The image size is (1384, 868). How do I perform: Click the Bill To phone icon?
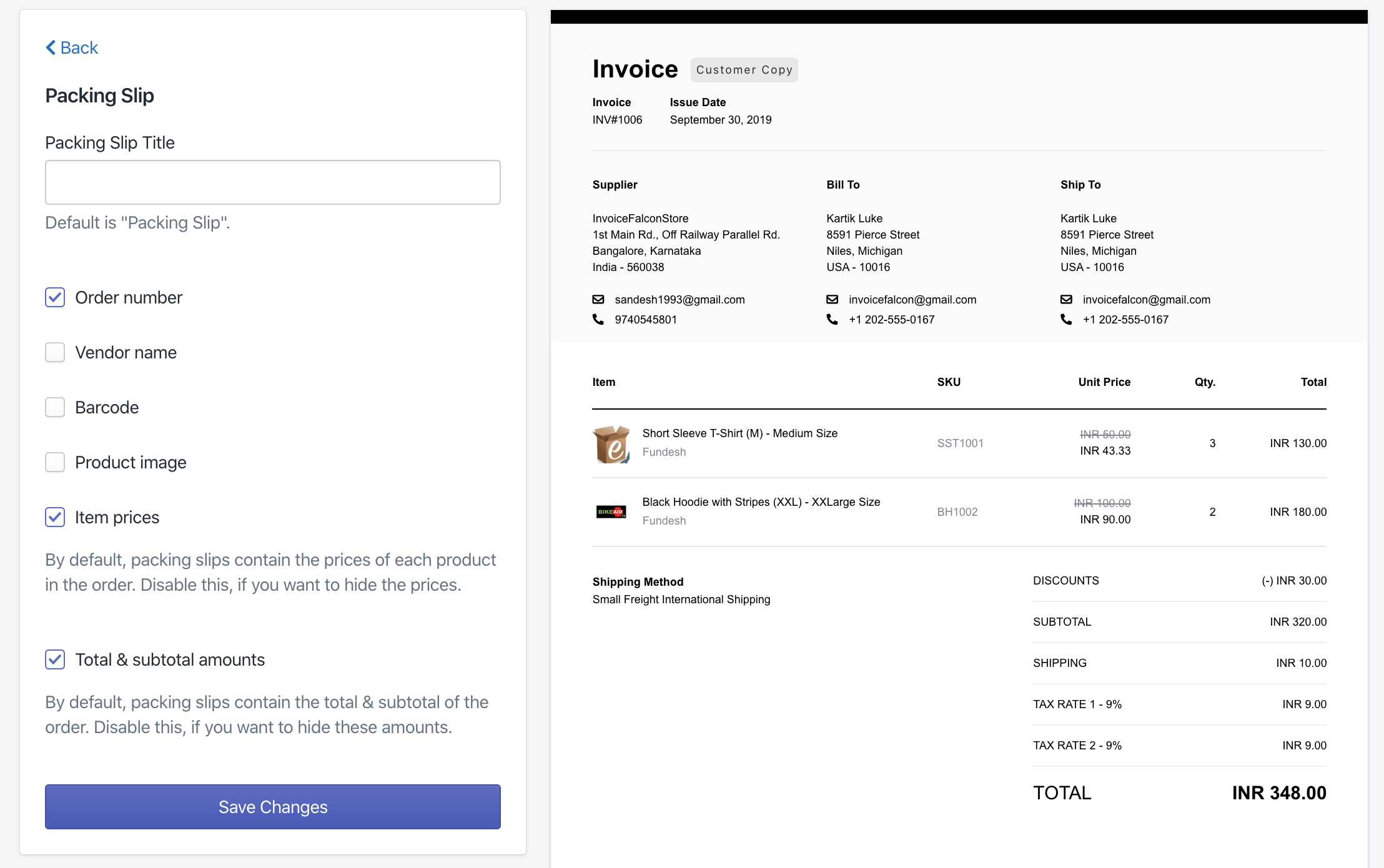(x=832, y=320)
